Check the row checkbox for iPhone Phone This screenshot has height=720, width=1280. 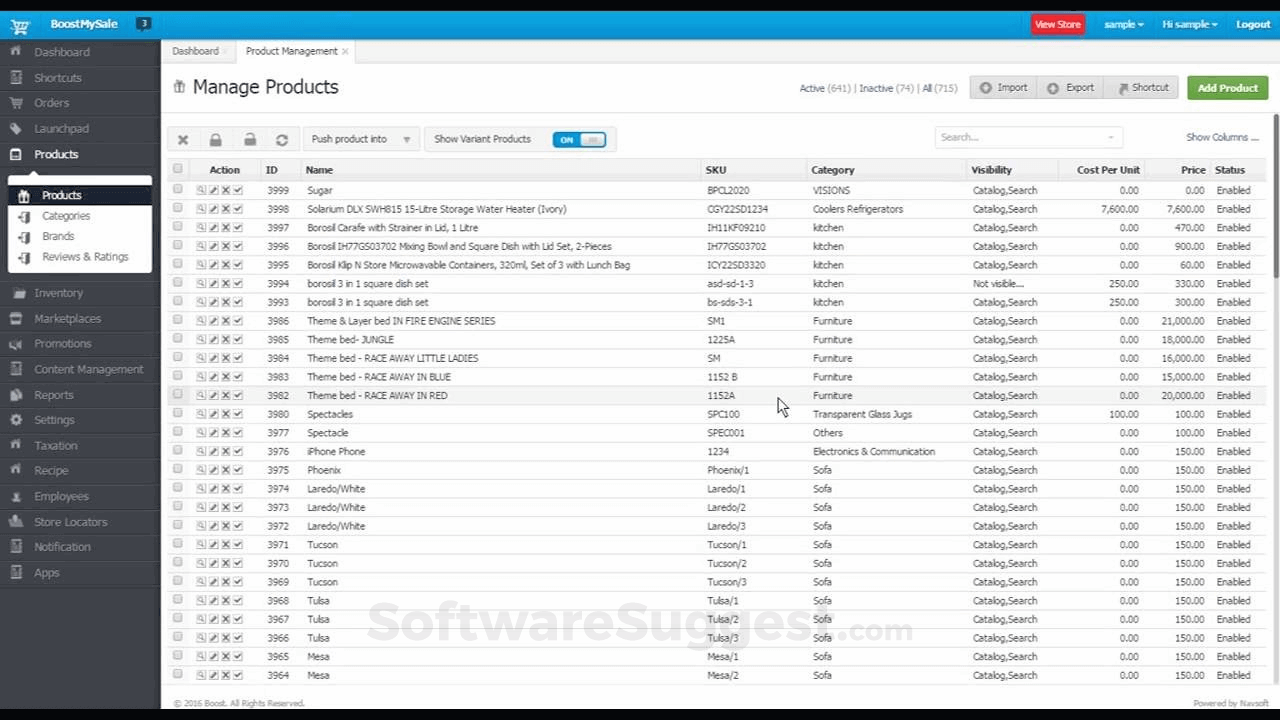[x=177, y=451]
